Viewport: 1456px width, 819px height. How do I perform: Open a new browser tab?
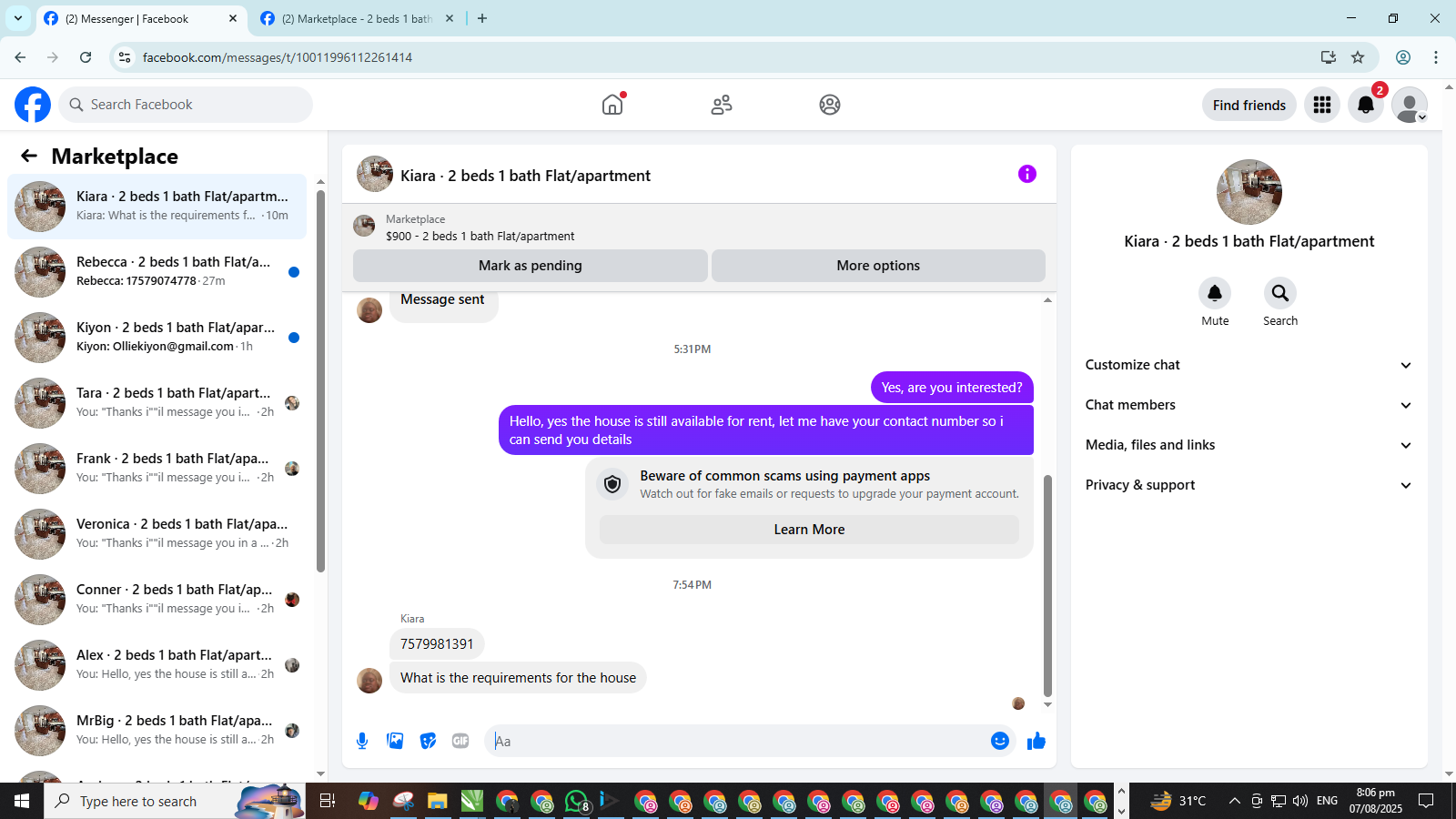pos(482,18)
